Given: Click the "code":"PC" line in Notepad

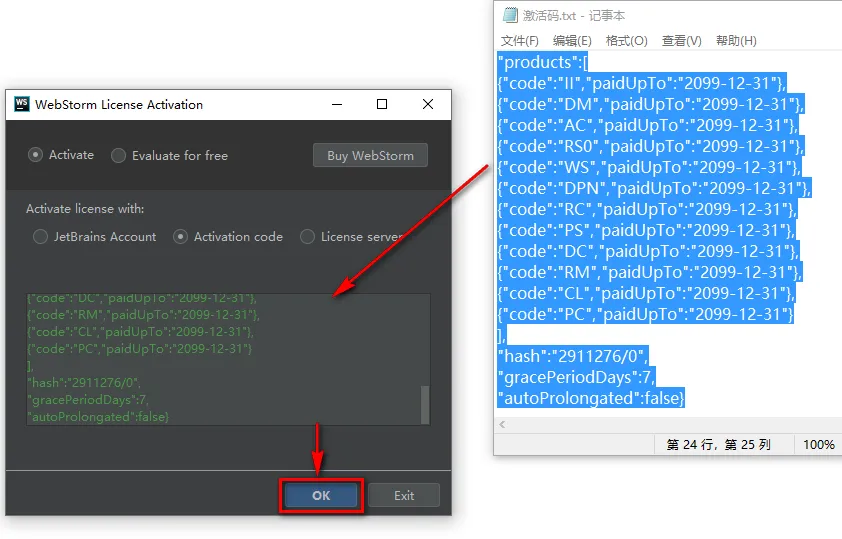Looking at the screenshot, I should (645, 314).
